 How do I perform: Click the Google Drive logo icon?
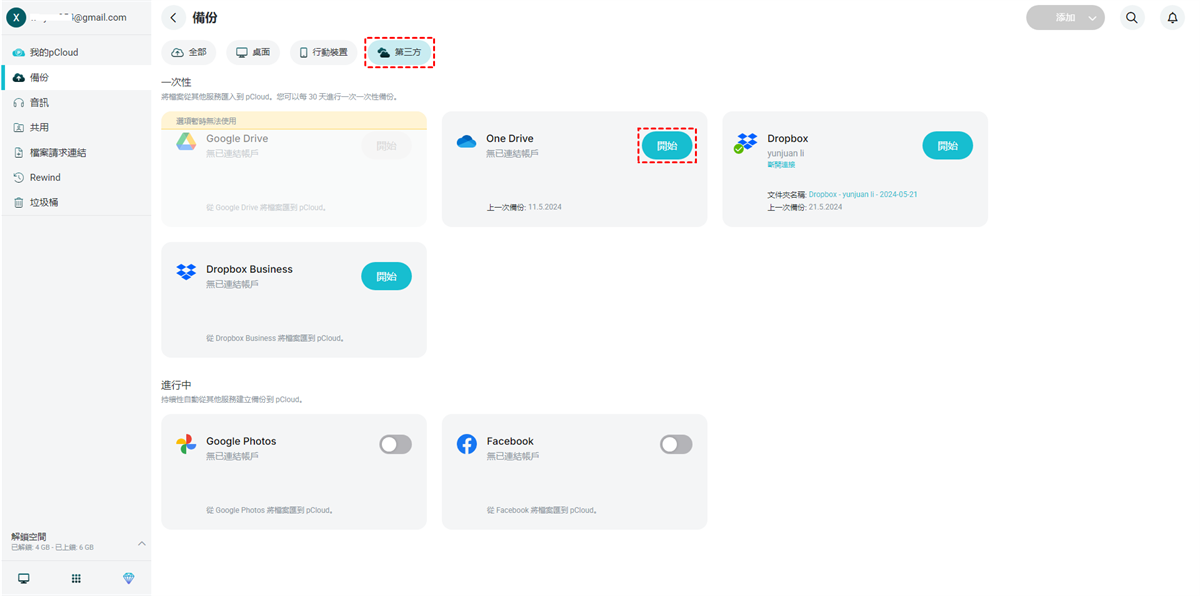186,142
